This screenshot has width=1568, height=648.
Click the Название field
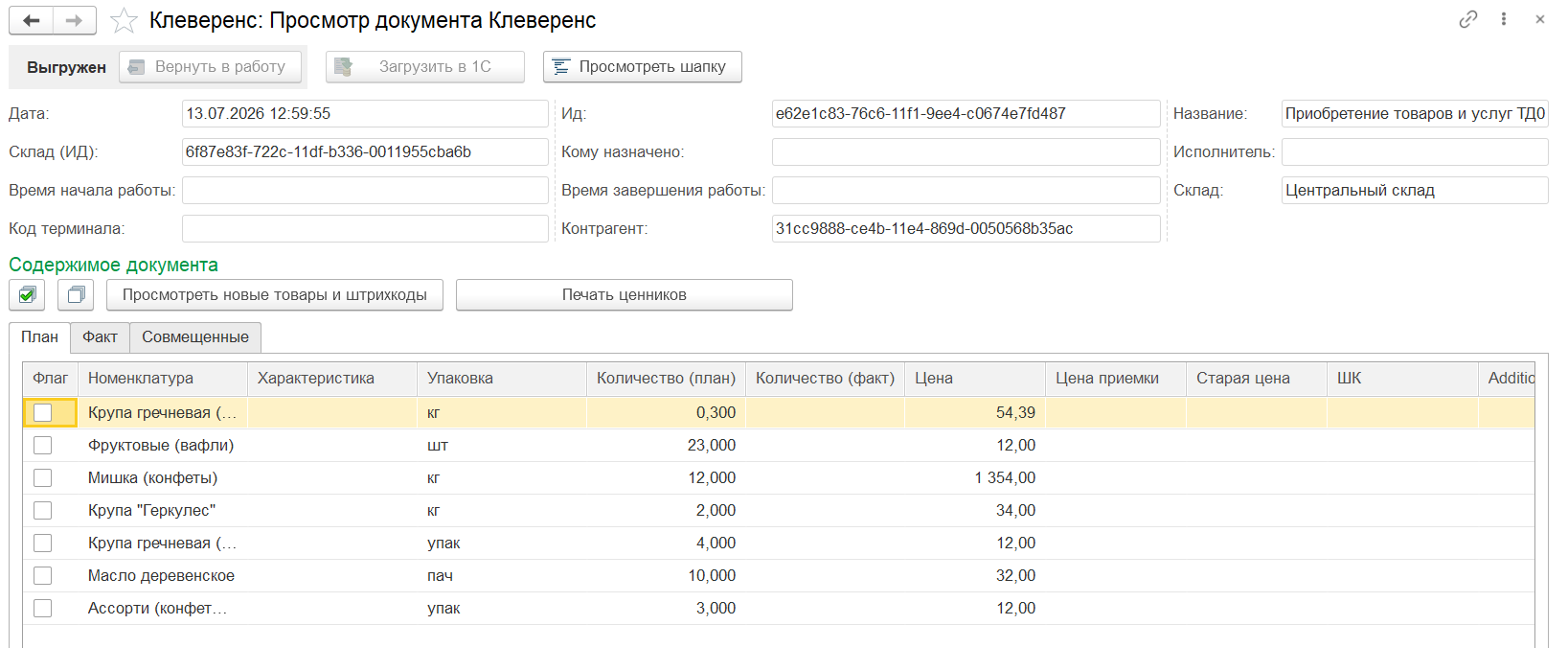1415,114
